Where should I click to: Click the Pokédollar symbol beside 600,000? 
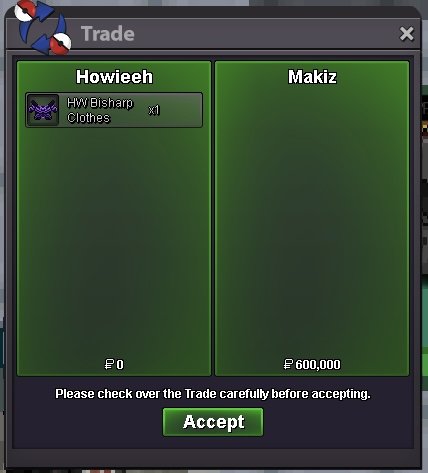pos(288,364)
